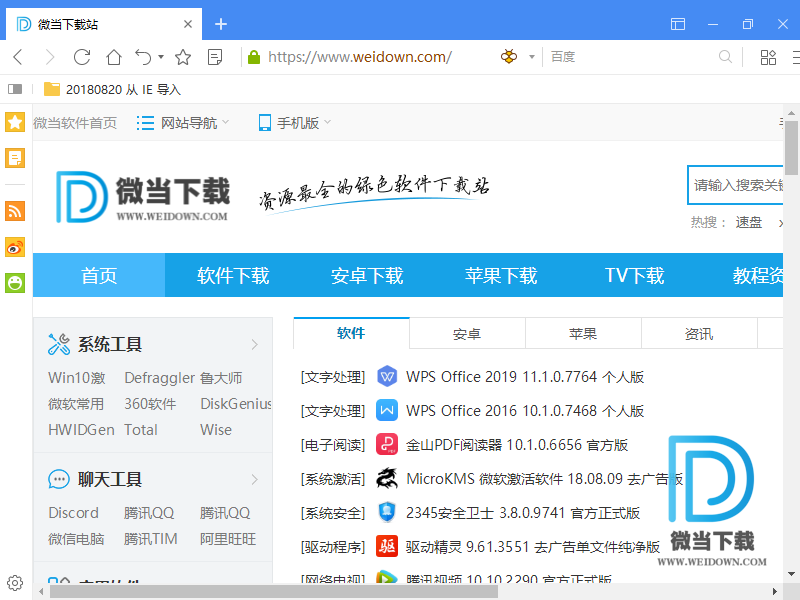Screen dimensions: 800x600
Task: Bookmark the page with the star icon
Action: 183,57
